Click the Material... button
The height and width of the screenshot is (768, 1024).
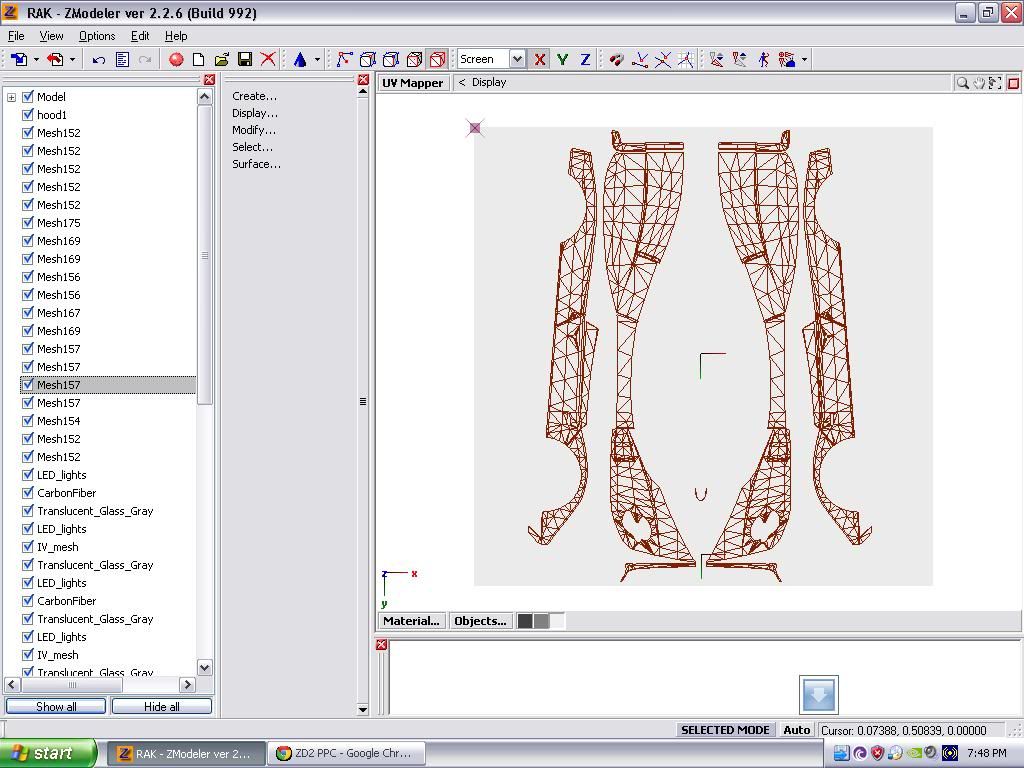tap(411, 621)
